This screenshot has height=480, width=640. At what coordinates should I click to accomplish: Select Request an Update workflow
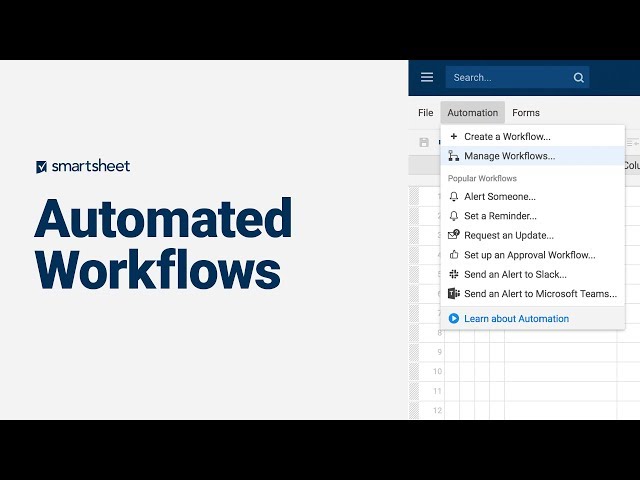coord(533,236)
